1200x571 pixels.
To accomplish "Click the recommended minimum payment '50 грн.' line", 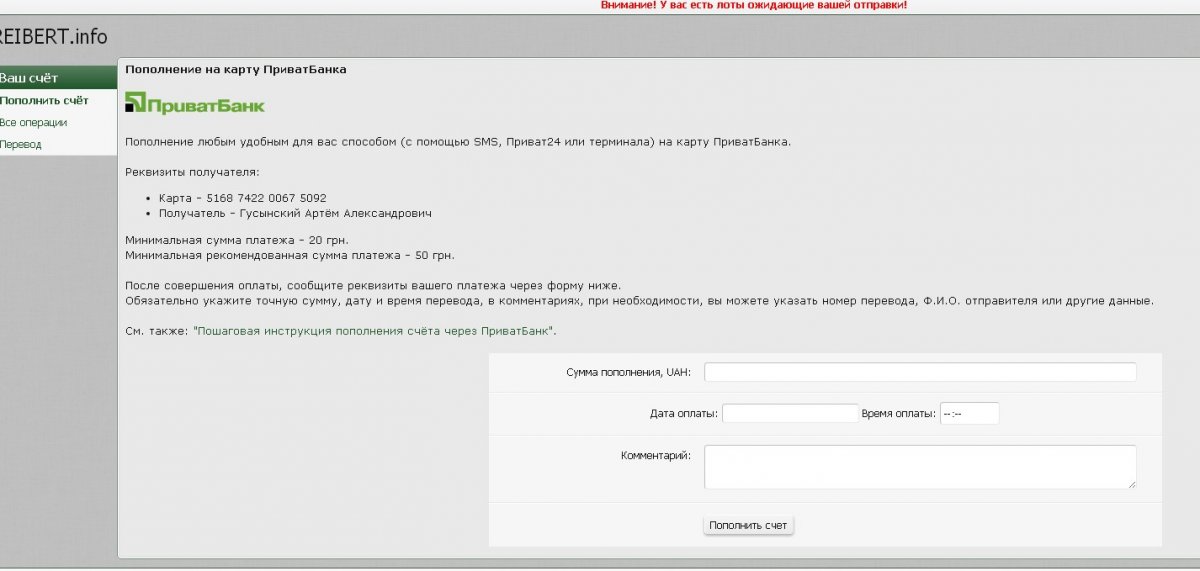I will [x=290, y=255].
